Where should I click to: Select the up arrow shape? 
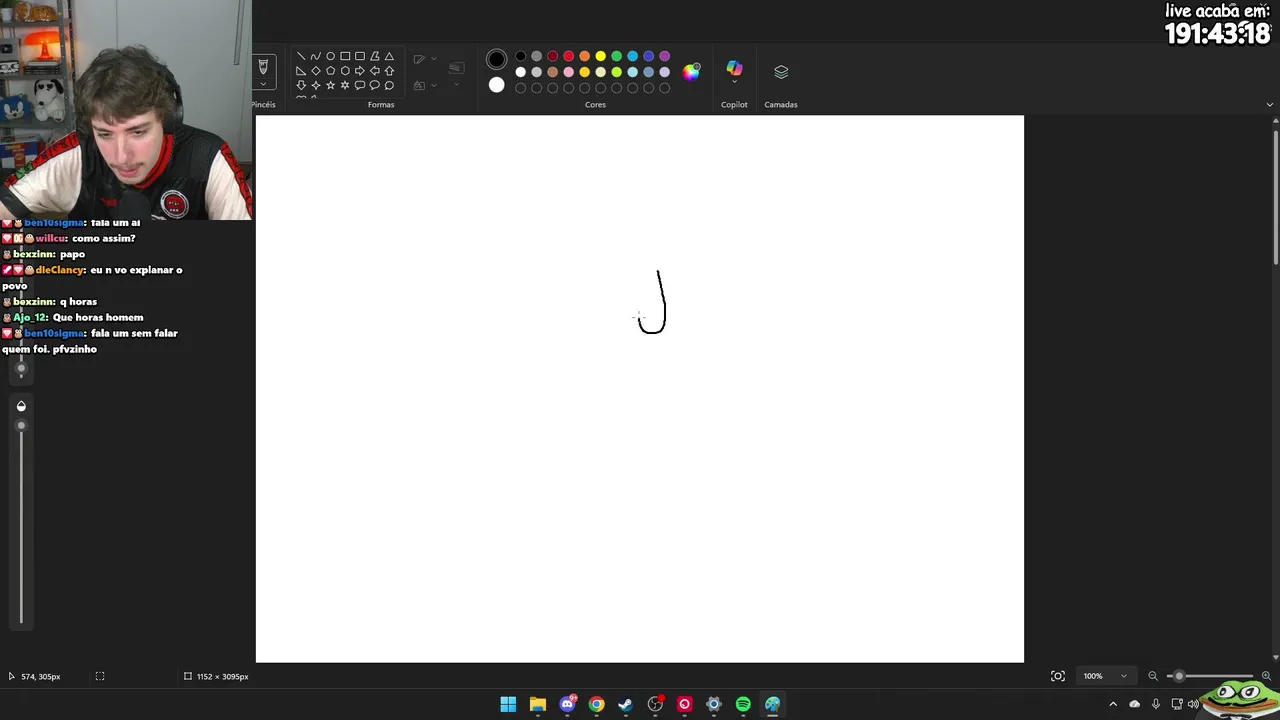[x=389, y=71]
